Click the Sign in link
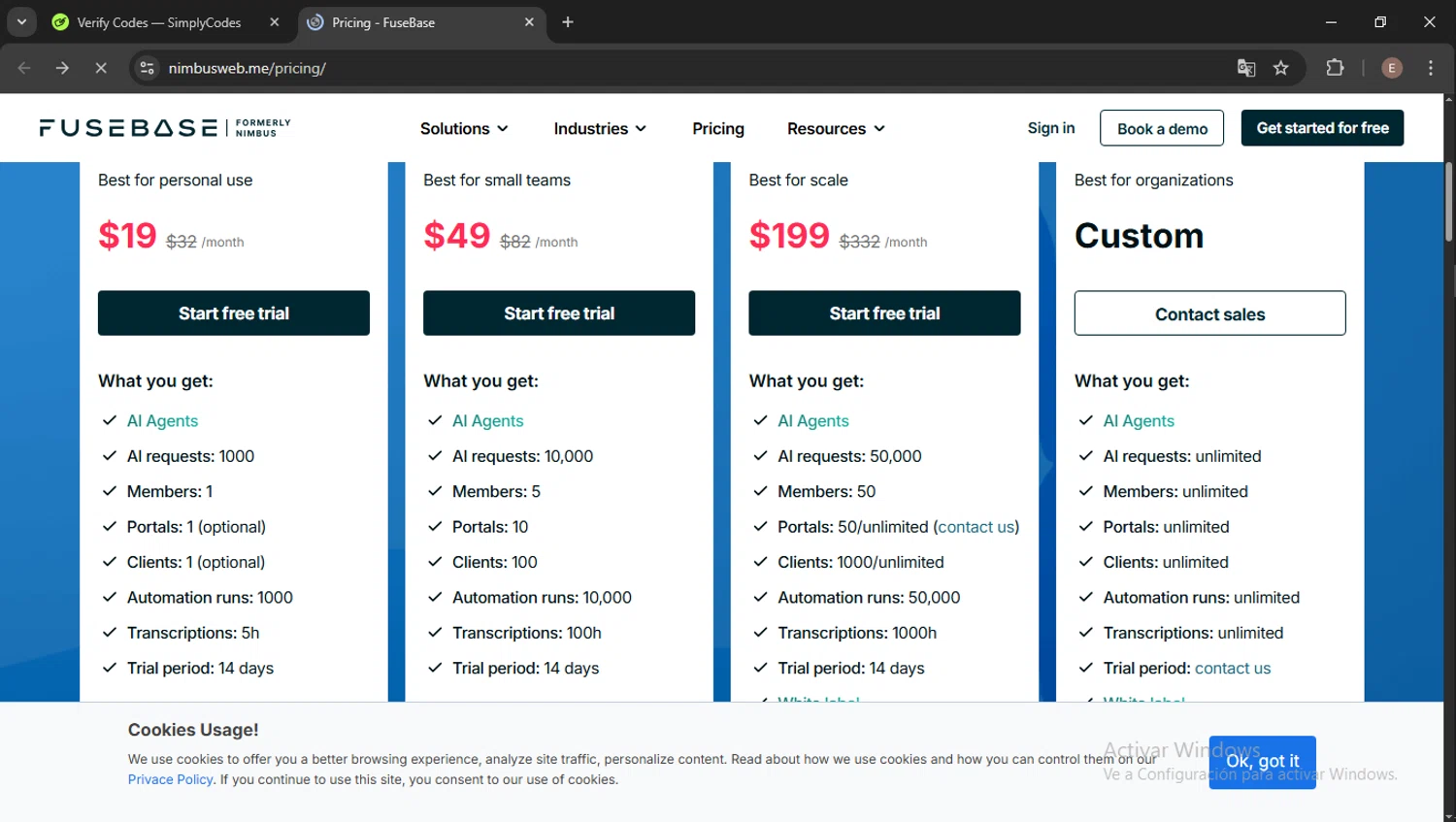The height and width of the screenshot is (822, 1456). click(1051, 128)
